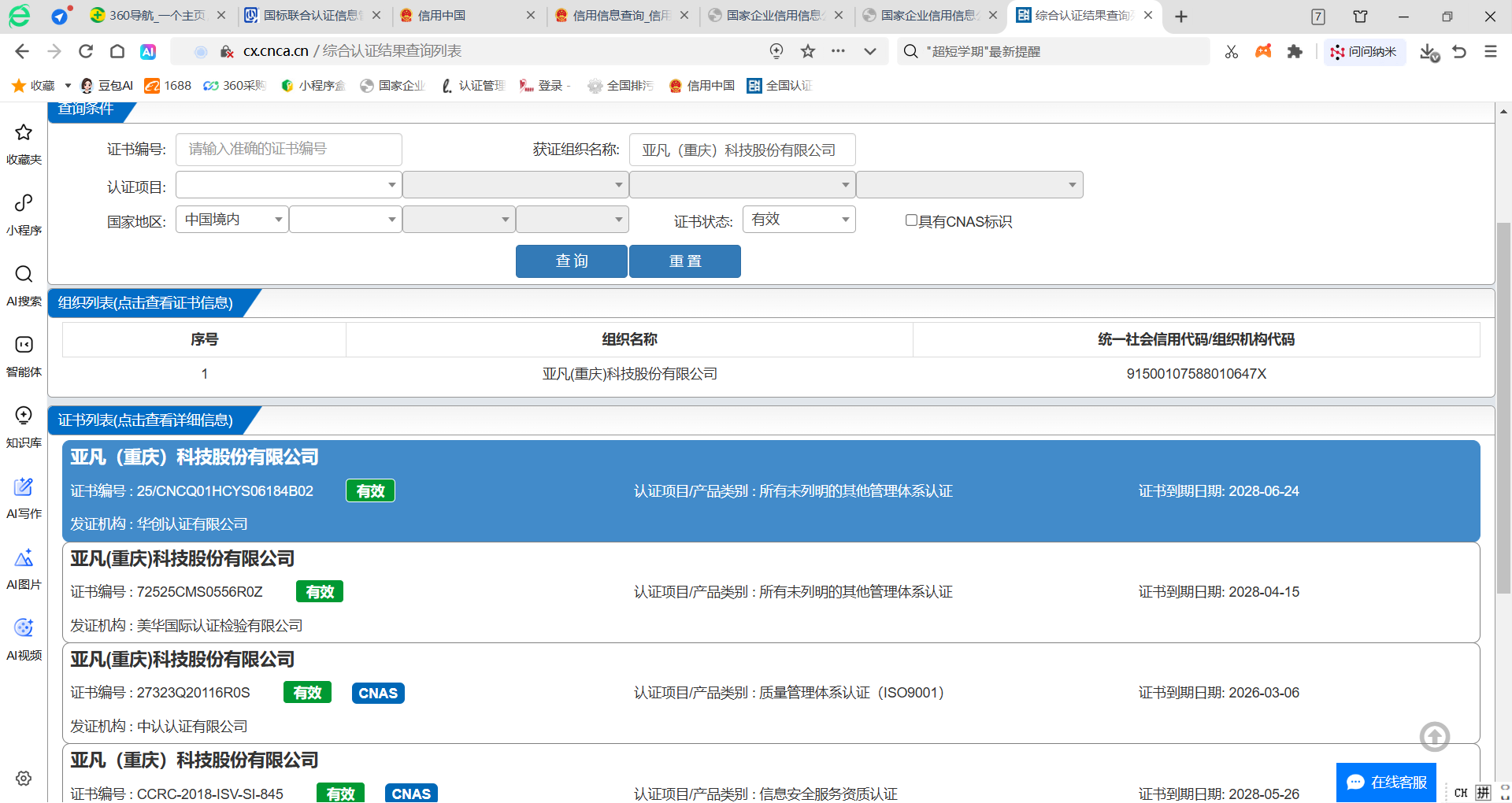Open the AI图片 sidebar tool
Screen dimensions: 1512x803
point(24,567)
